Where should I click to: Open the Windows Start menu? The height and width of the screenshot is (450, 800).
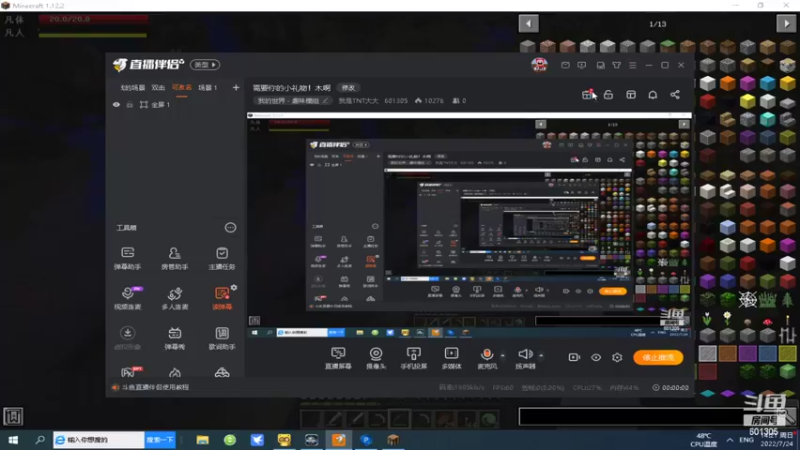pyautogui.click(x=13, y=440)
